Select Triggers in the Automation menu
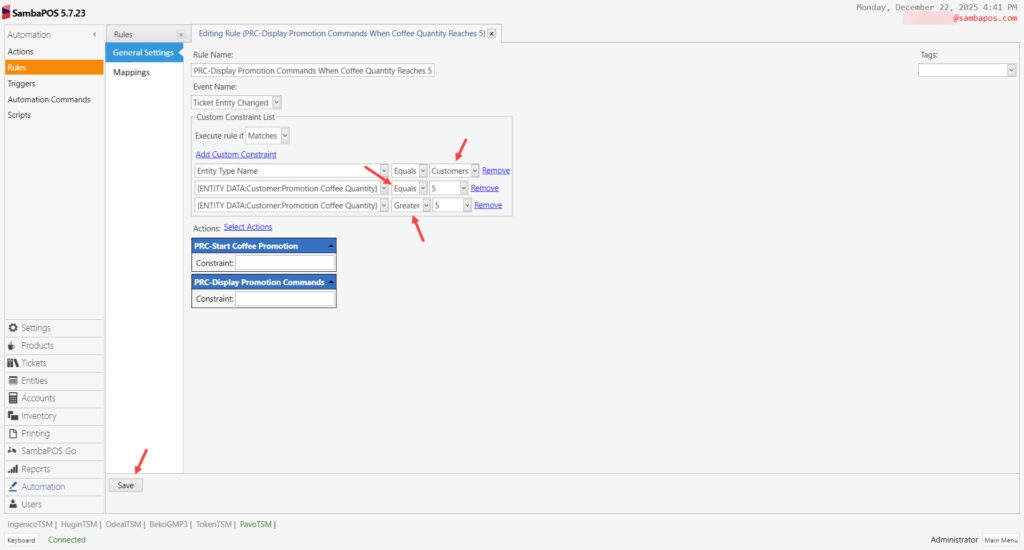The height and width of the screenshot is (550, 1024). click(21, 83)
